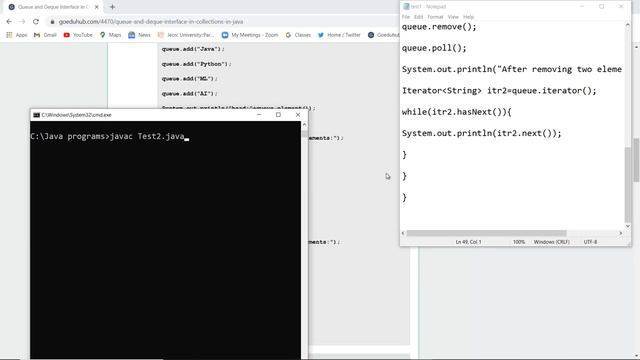This screenshot has height=360, width=640.
Task: Maximize the cmd.exe window
Action: click(278, 115)
